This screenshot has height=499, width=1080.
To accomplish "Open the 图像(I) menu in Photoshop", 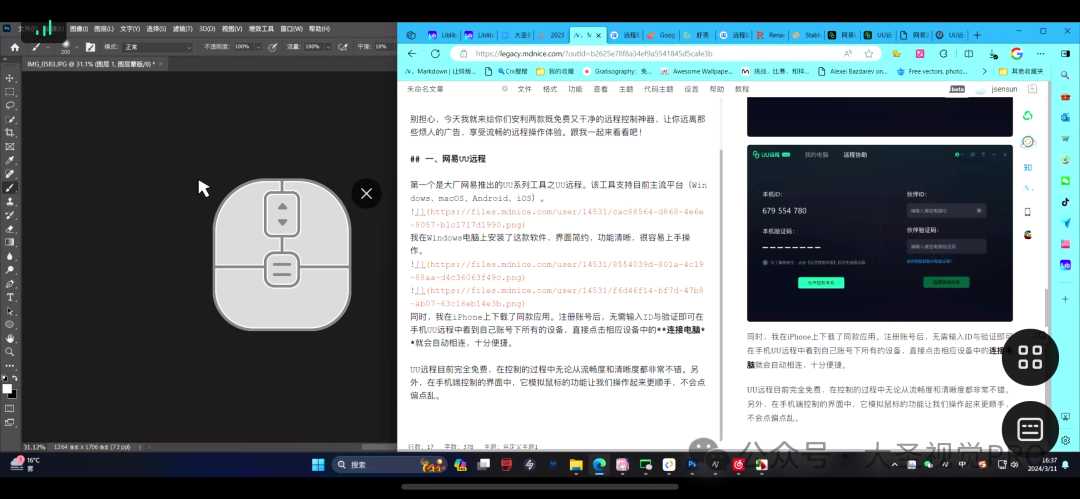I will (79, 29).
